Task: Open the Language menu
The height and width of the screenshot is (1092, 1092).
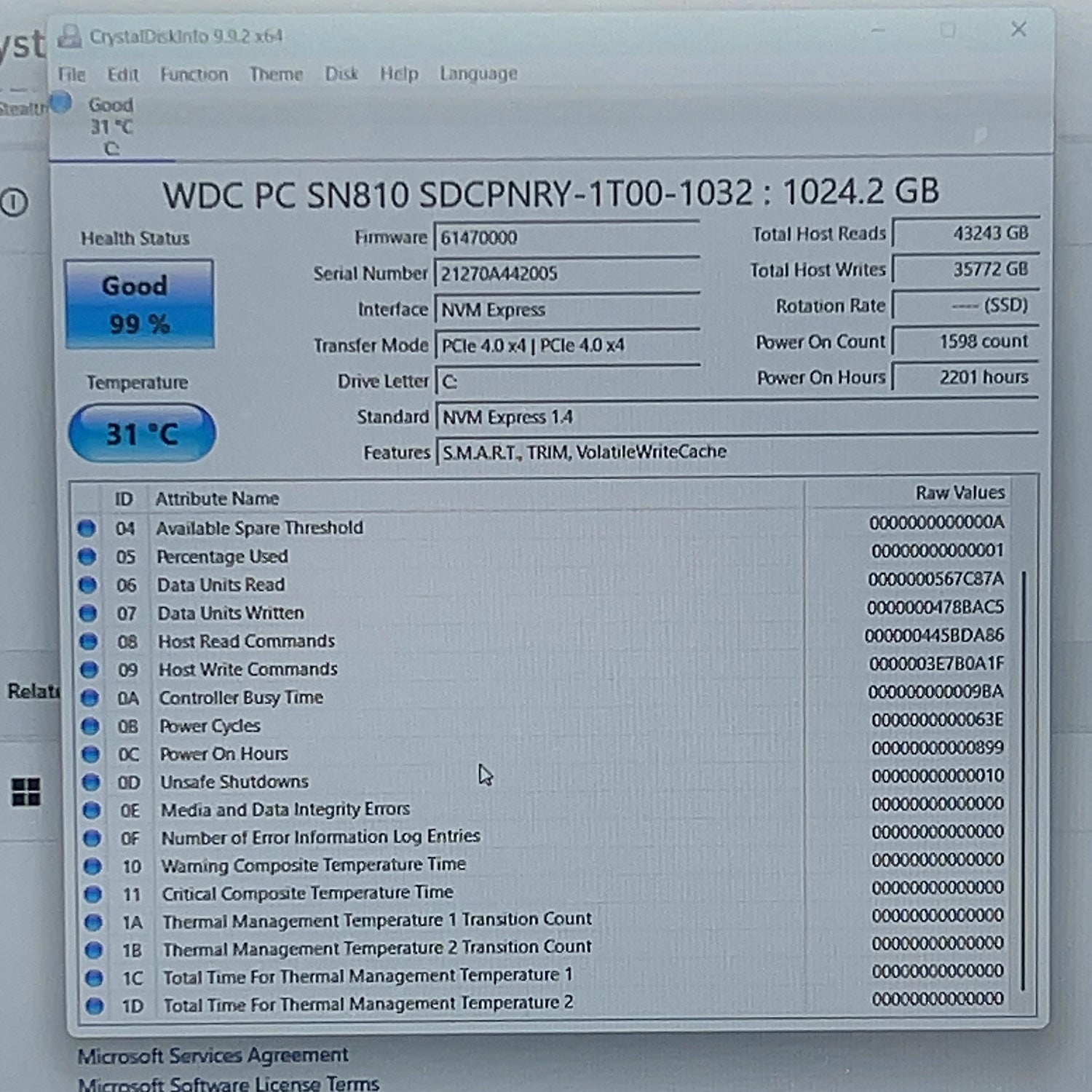Action: coord(478,74)
